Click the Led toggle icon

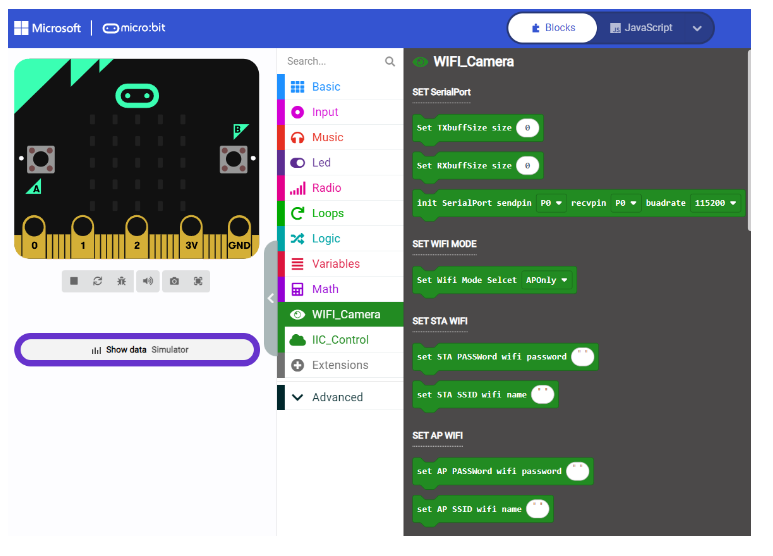tap(297, 163)
